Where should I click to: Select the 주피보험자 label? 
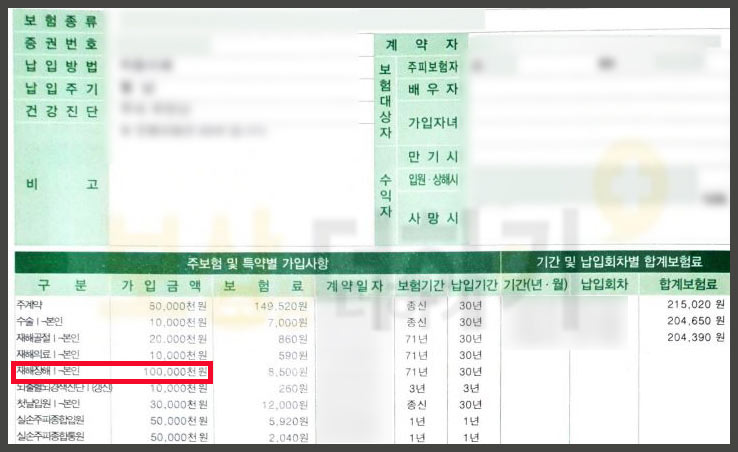click(x=432, y=67)
